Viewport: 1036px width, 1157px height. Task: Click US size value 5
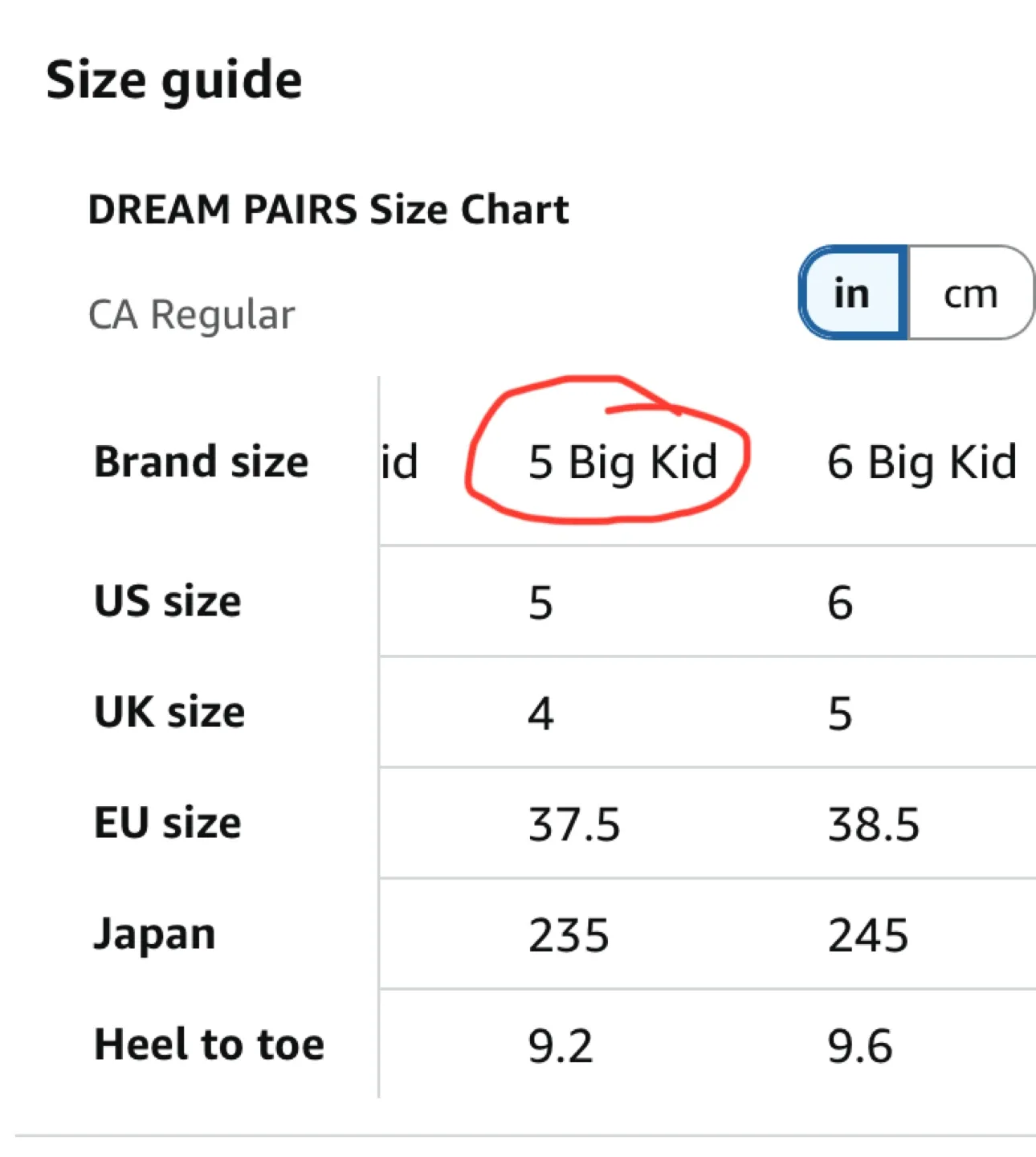541,601
